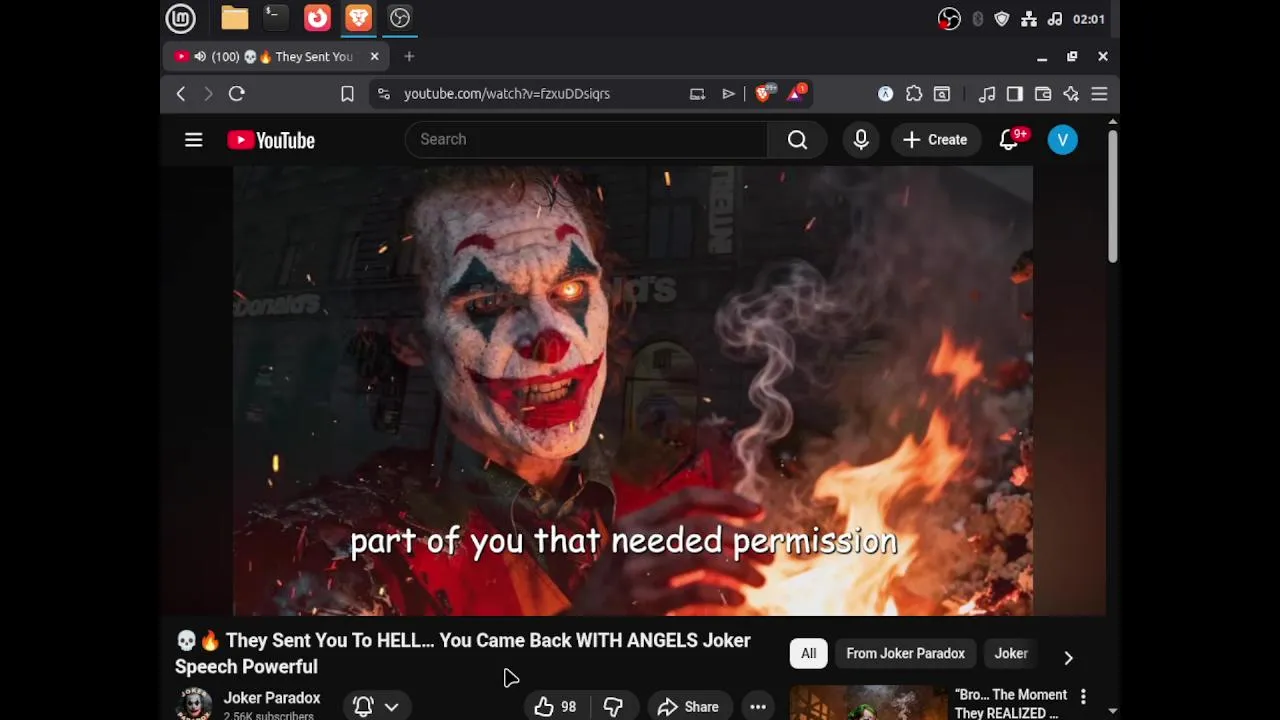Open the network tray icon

(1029, 19)
